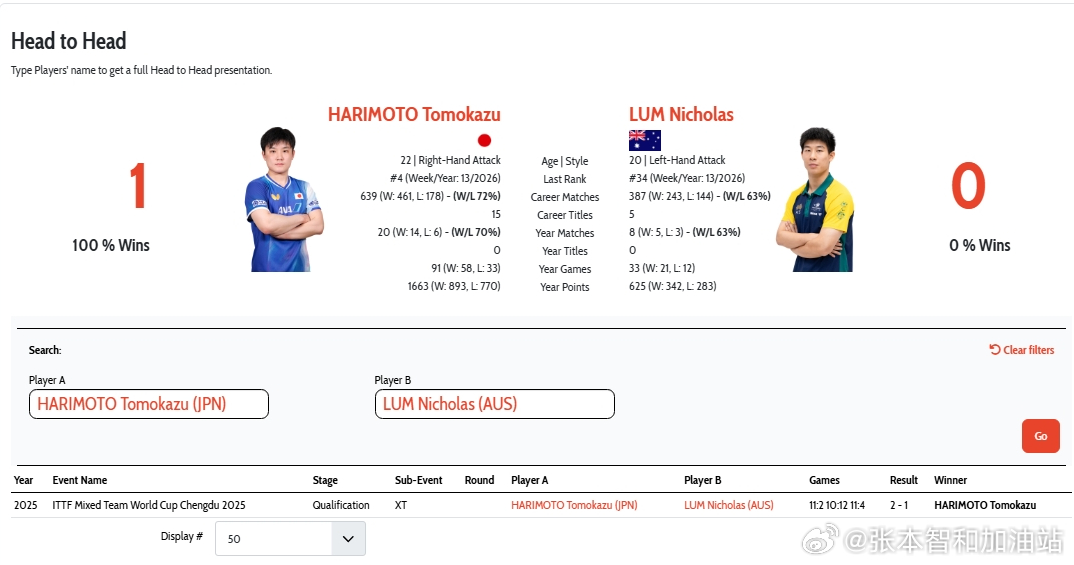Click the Clear filters refresh icon

pos(995,349)
